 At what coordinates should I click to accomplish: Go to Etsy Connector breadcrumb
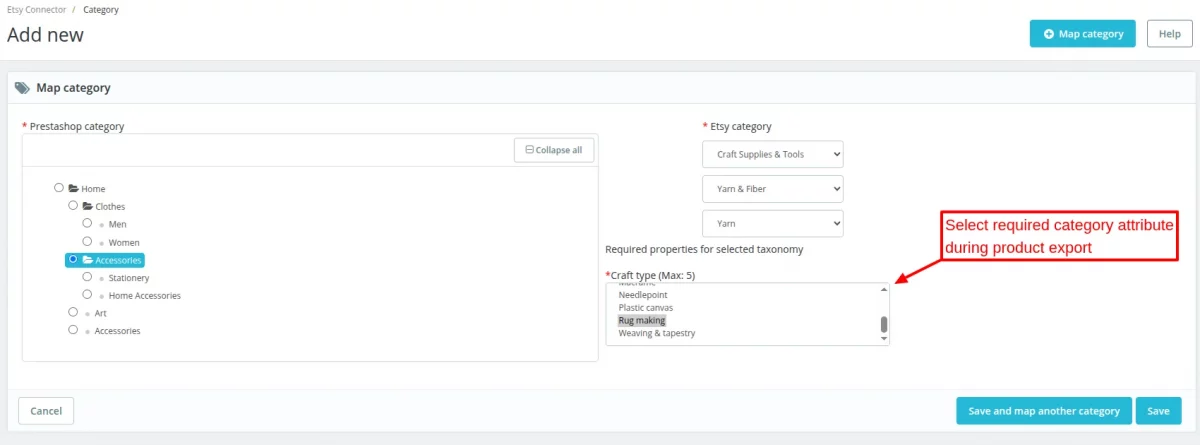point(36,10)
